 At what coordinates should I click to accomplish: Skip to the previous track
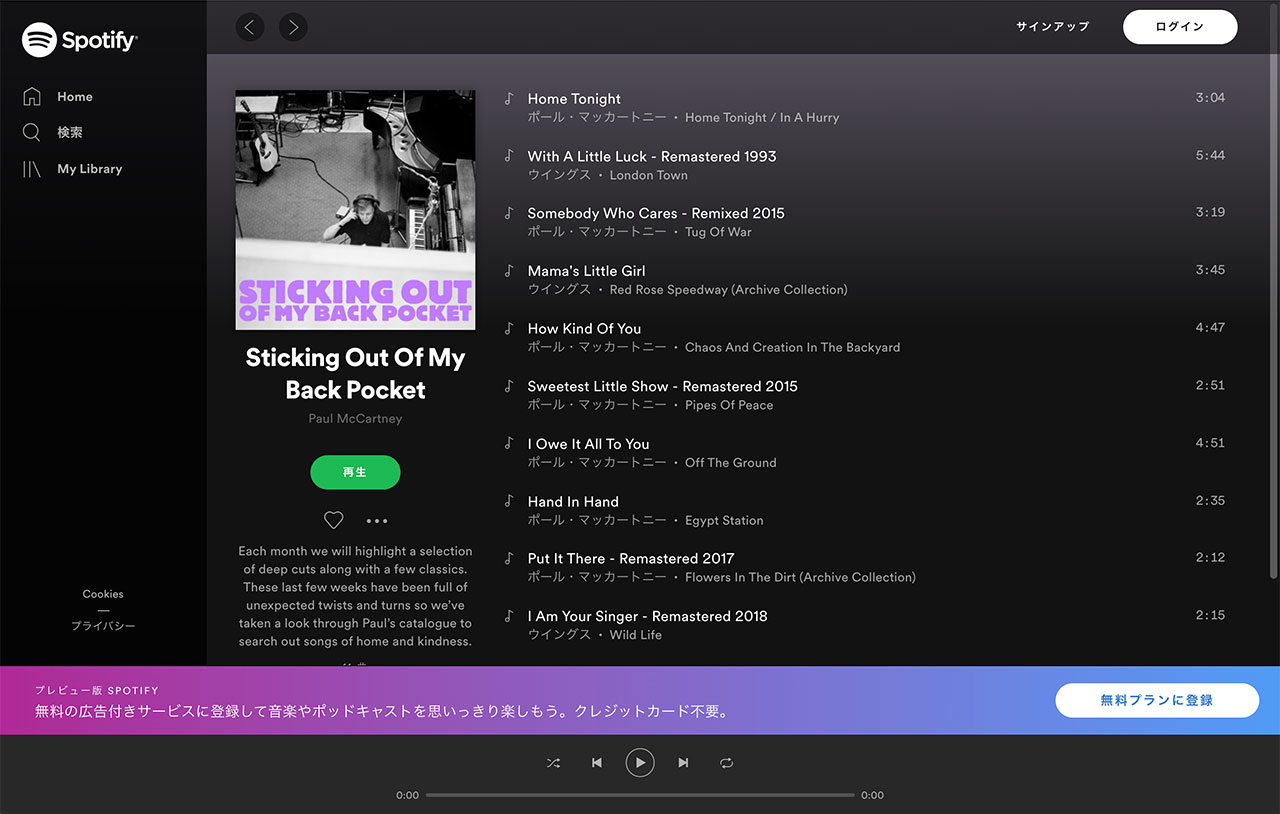tap(597, 763)
